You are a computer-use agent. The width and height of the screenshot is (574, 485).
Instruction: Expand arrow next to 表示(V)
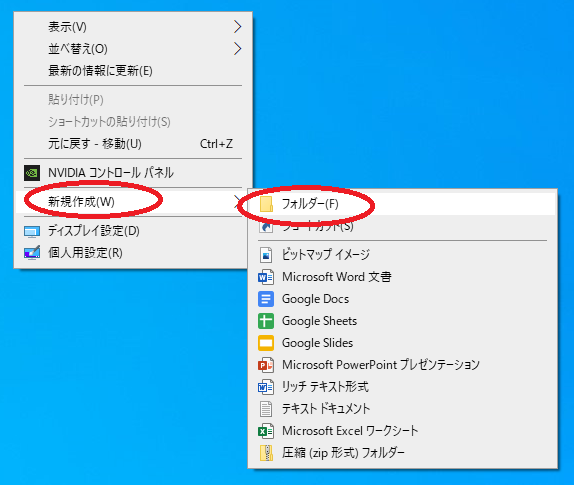point(238,27)
